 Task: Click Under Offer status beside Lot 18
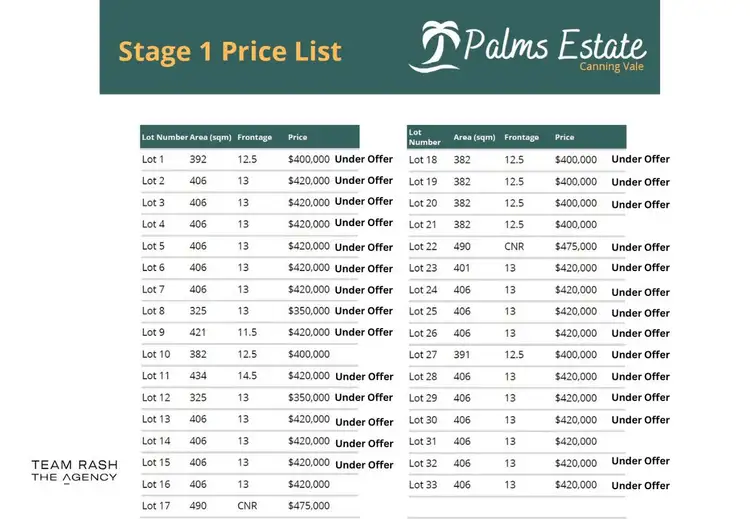pos(641,159)
